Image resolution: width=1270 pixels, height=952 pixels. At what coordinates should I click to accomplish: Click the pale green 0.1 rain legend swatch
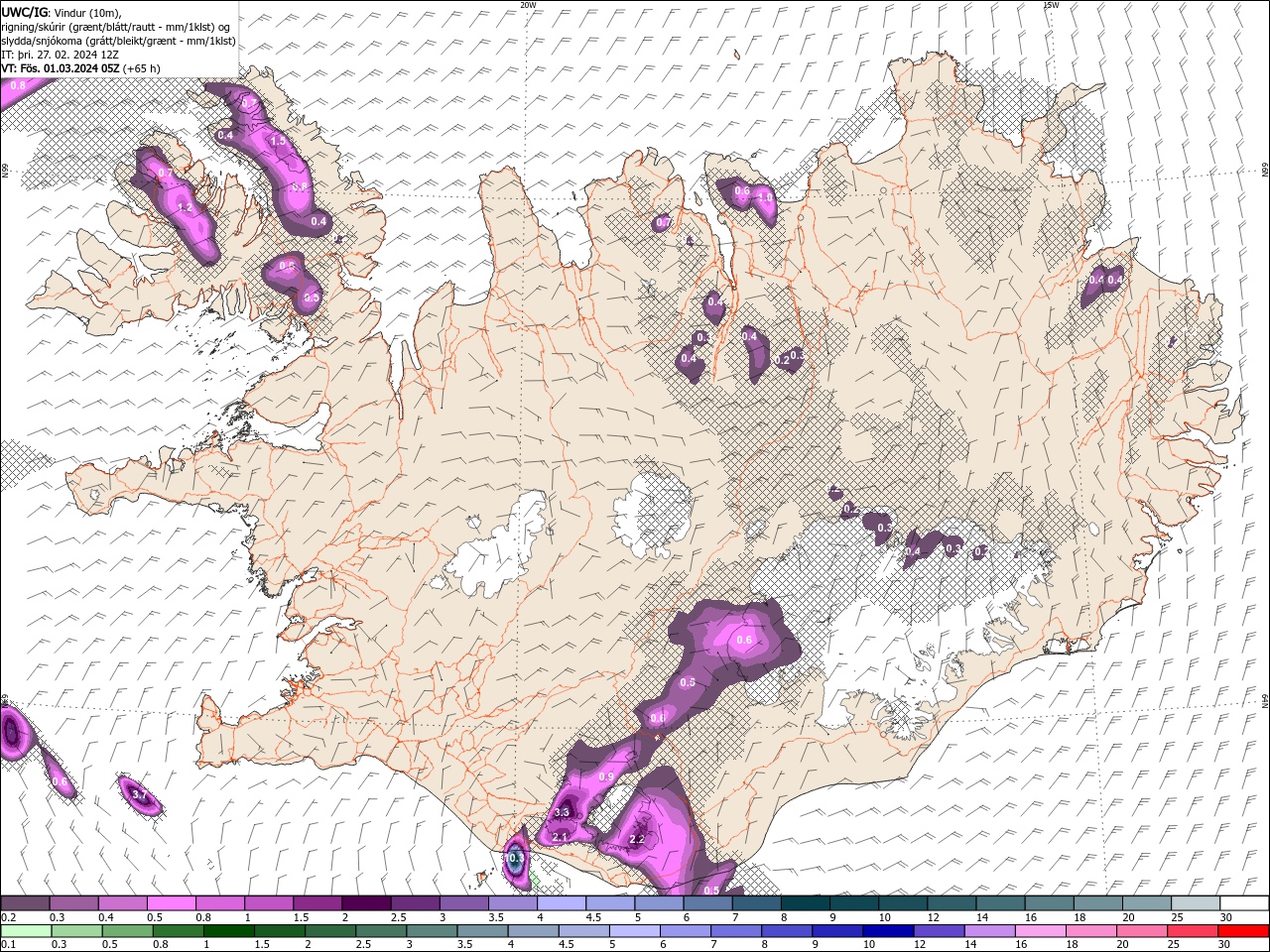[x=26, y=931]
